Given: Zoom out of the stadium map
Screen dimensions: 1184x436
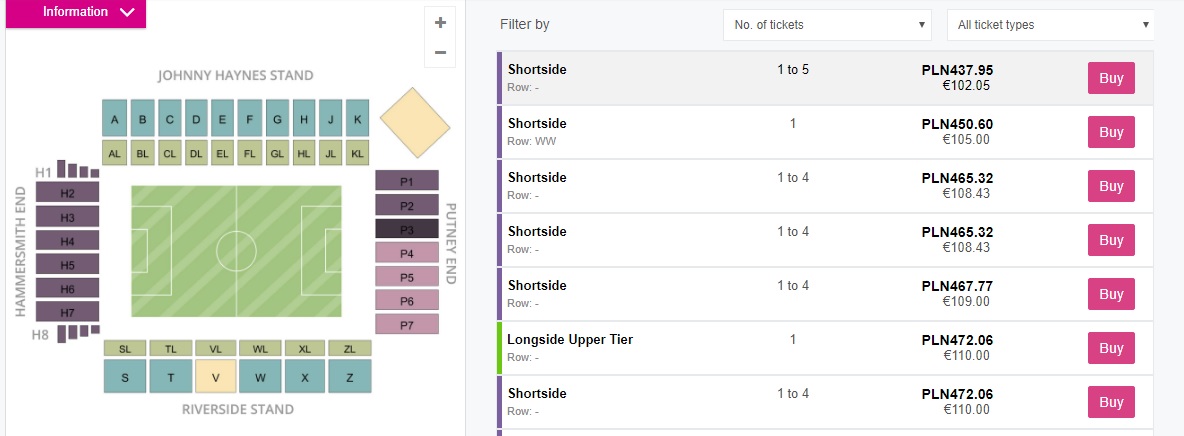Looking at the screenshot, I should tap(440, 52).
